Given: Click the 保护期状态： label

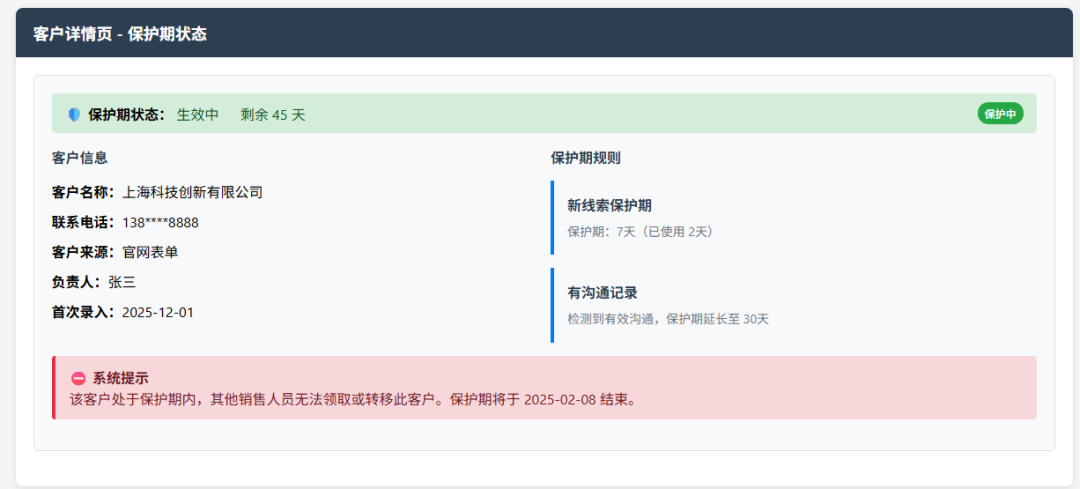Looking at the screenshot, I should coord(127,115).
